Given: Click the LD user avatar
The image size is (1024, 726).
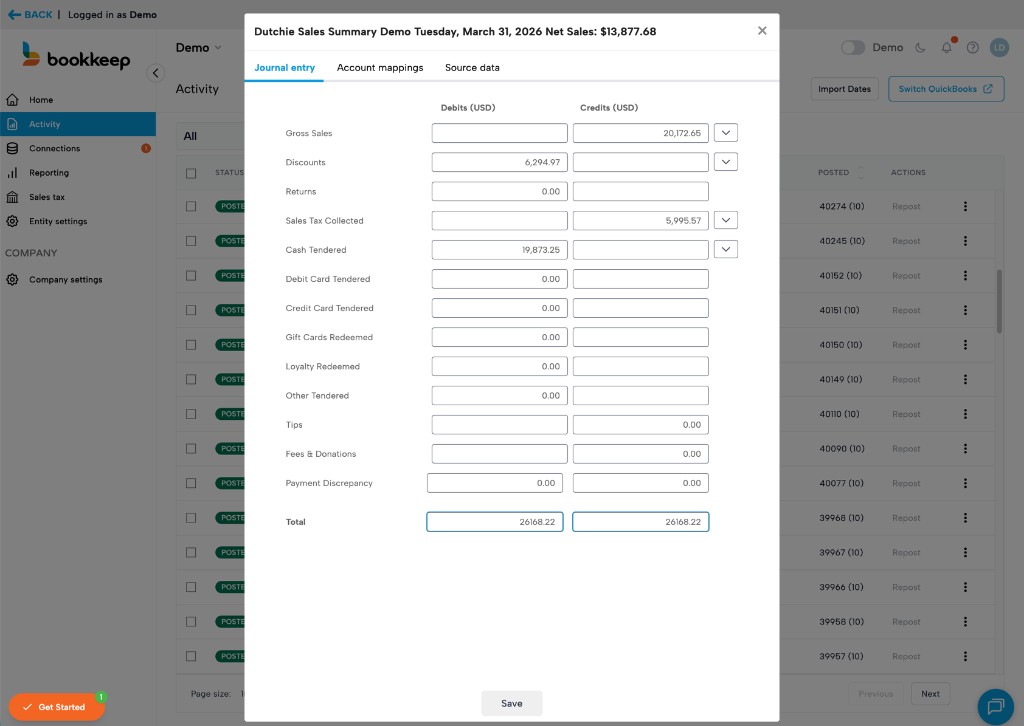Looking at the screenshot, I should point(999,48).
